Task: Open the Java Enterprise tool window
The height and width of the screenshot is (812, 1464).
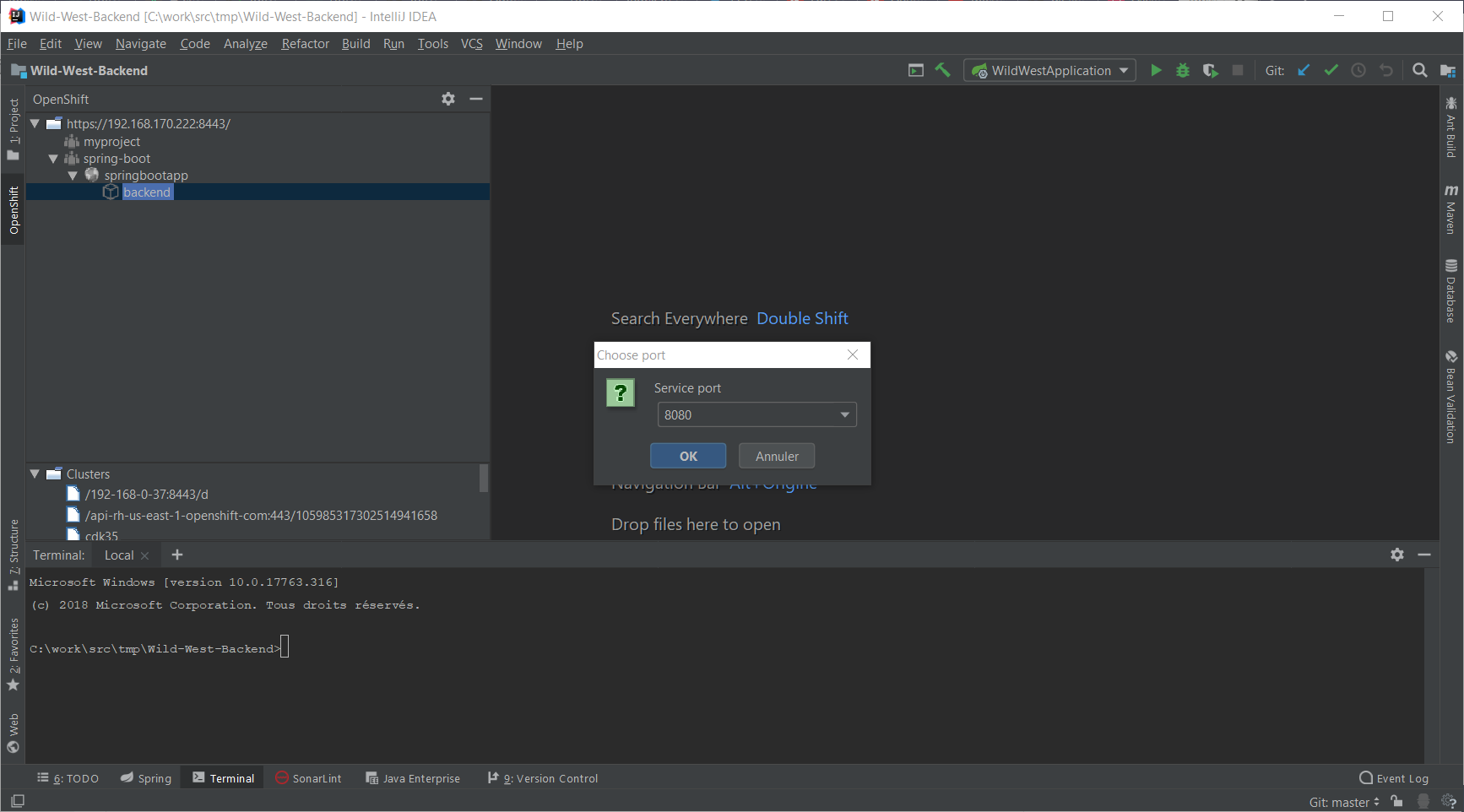Action: click(413, 778)
